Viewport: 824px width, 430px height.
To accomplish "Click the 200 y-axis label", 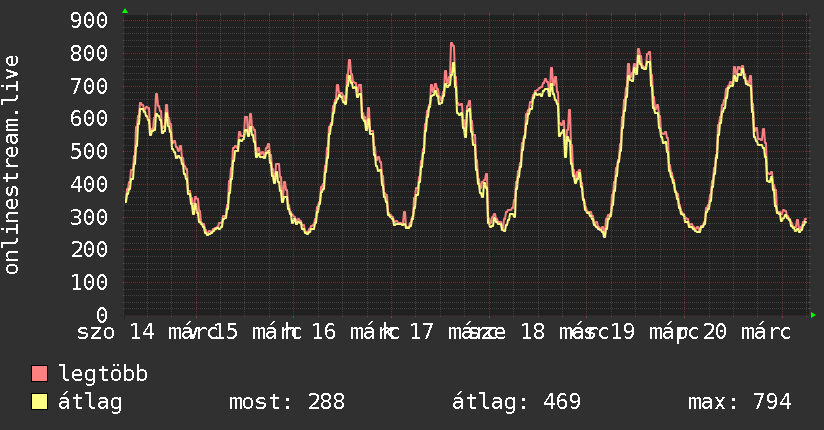I will click(89, 250).
